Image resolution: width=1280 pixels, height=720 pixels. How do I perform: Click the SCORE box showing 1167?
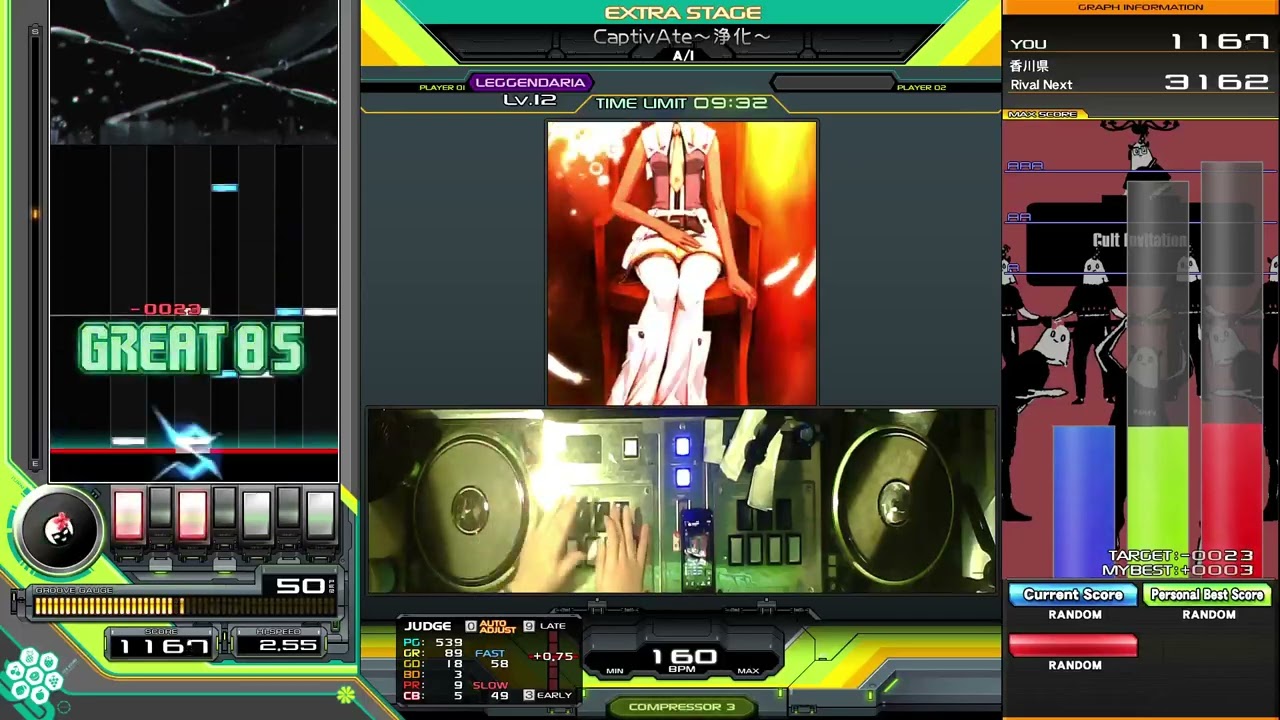coord(163,646)
